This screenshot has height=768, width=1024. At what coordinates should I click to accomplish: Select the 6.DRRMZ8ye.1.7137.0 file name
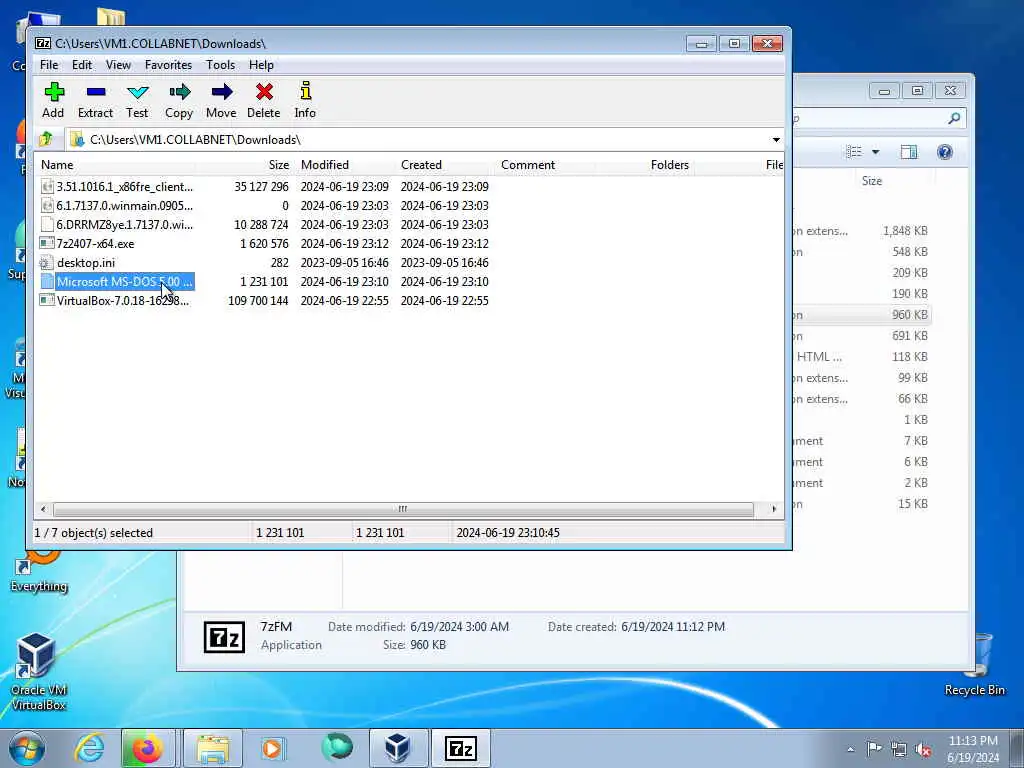125,225
